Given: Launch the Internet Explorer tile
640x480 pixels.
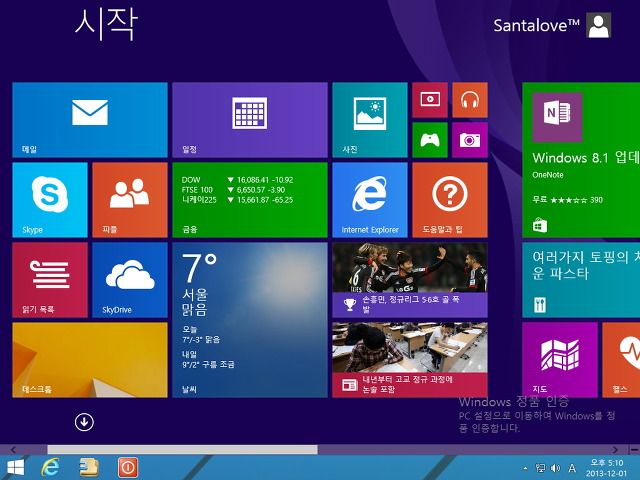Looking at the screenshot, I should pos(370,200).
